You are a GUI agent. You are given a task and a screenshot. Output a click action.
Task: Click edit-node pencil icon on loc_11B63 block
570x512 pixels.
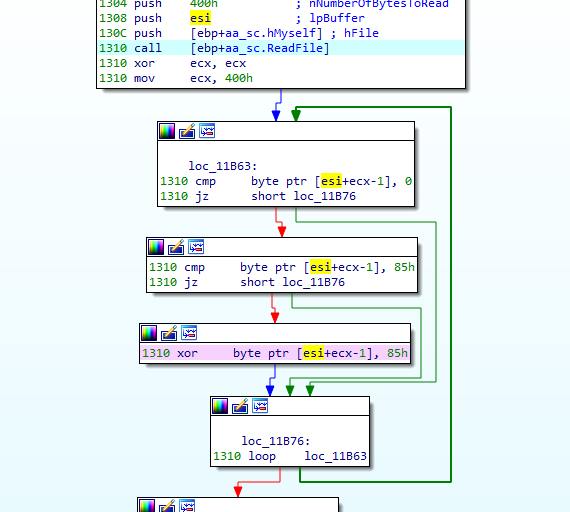coord(187,131)
